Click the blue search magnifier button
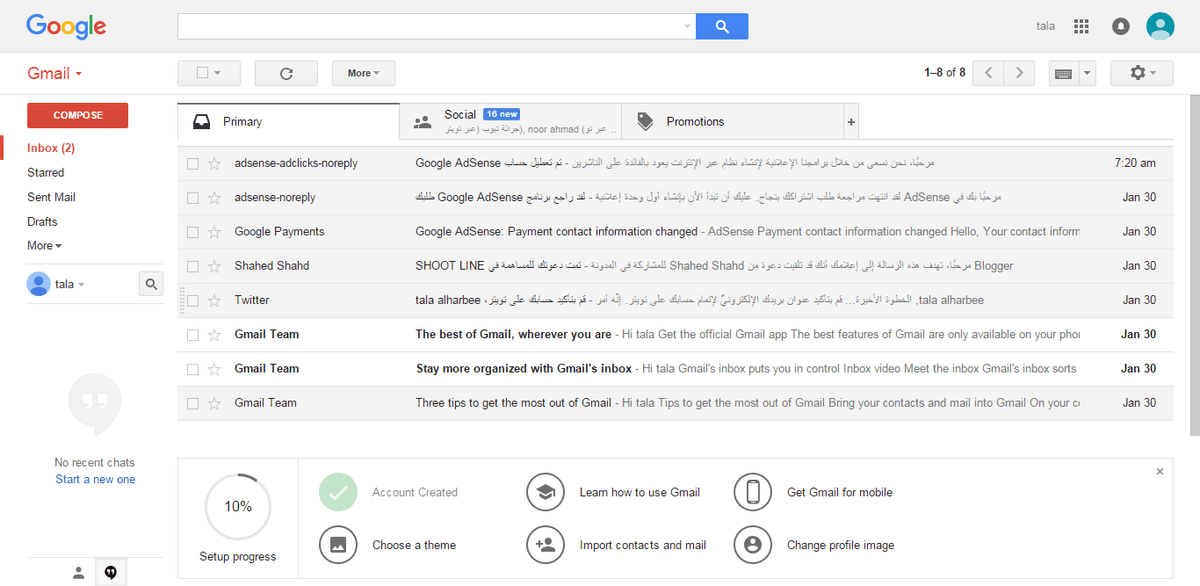The width and height of the screenshot is (1200, 586). (721, 26)
